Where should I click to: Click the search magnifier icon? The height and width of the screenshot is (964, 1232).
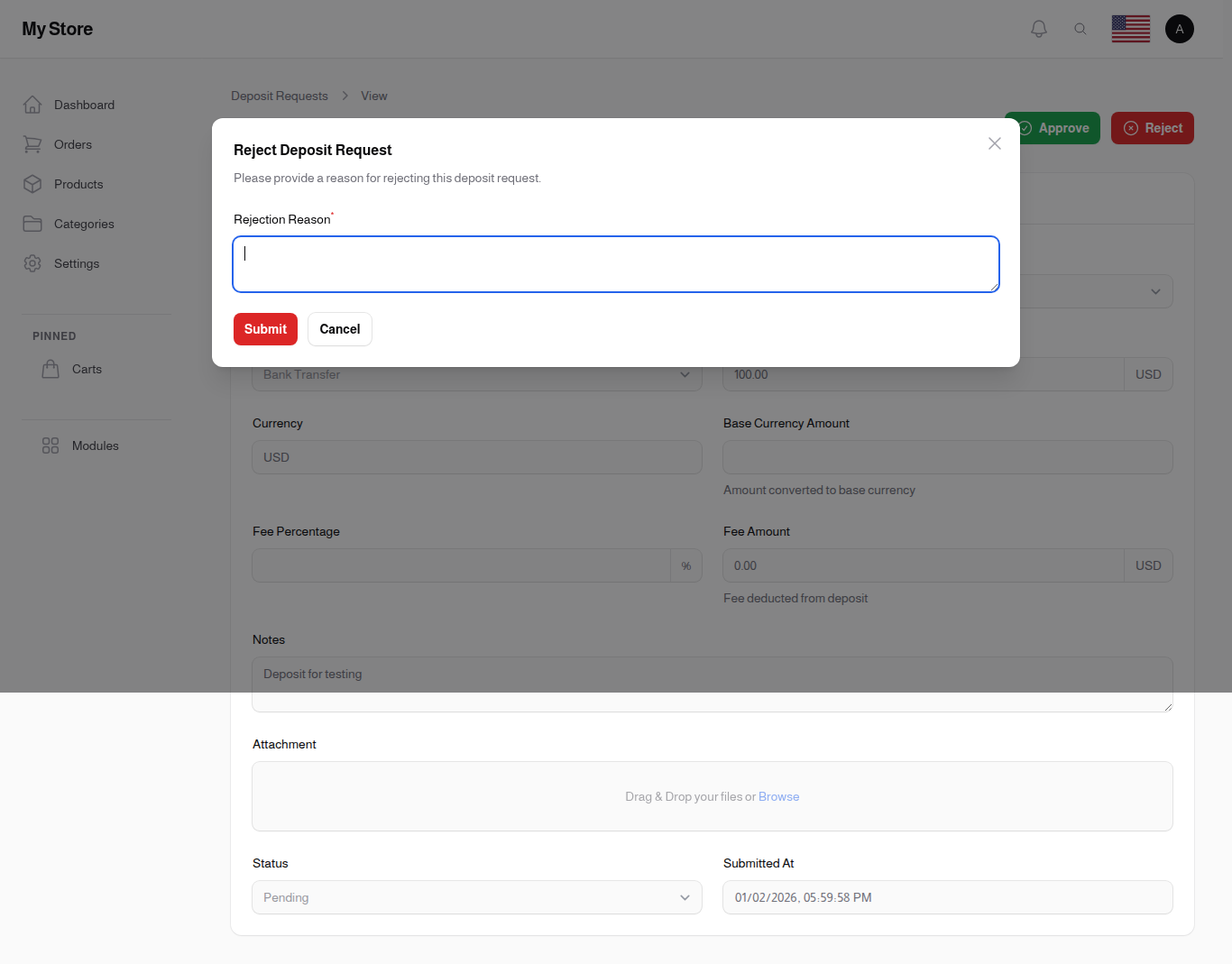(1080, 28)
